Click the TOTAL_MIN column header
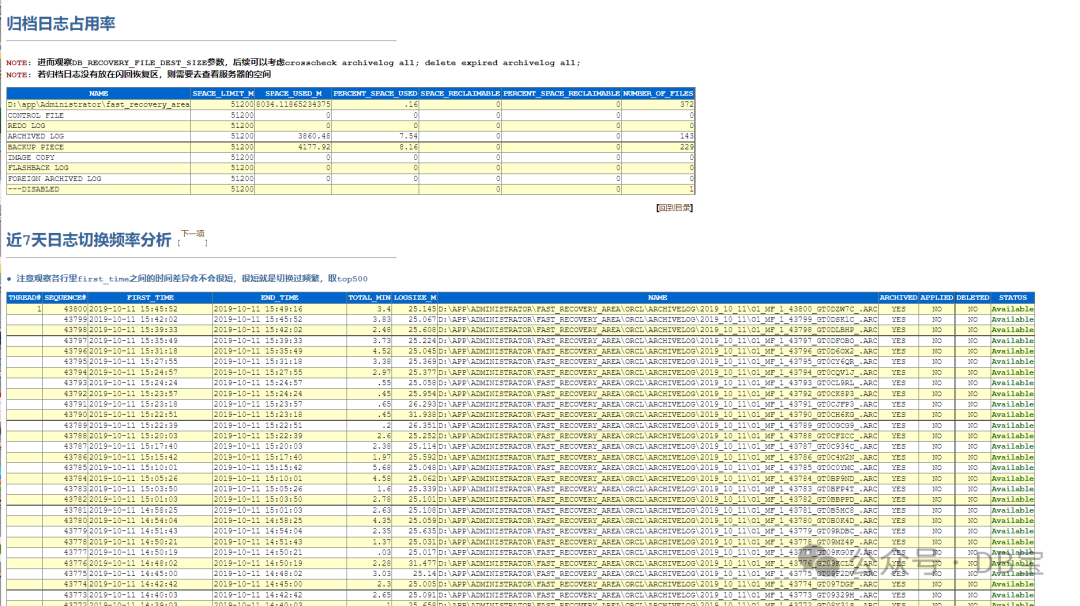Image resolution: width=1080 pixels, height=606 pixels. 369,297
